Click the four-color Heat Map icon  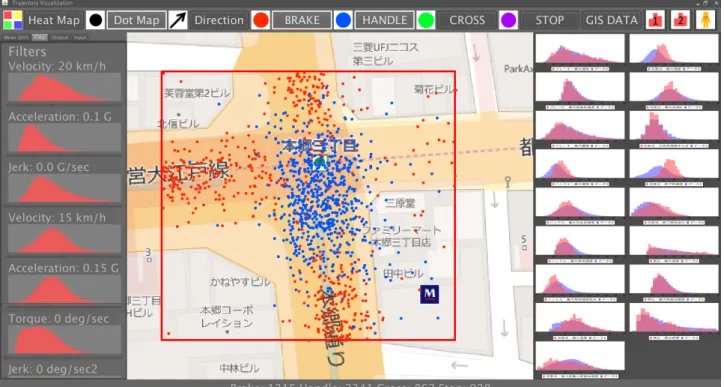click(x=12, y=20)
